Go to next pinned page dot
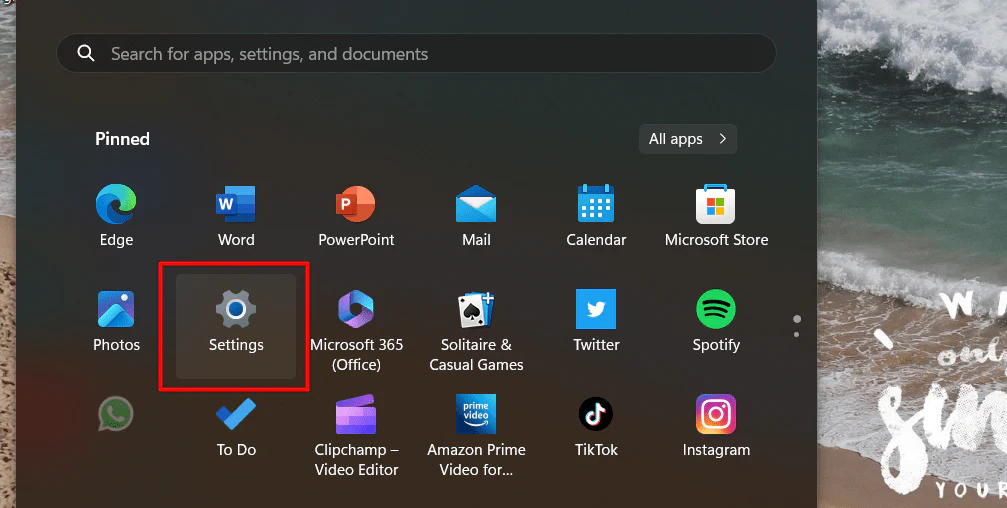Viewport: 1007px width, 508px height. tap(796, 335)
